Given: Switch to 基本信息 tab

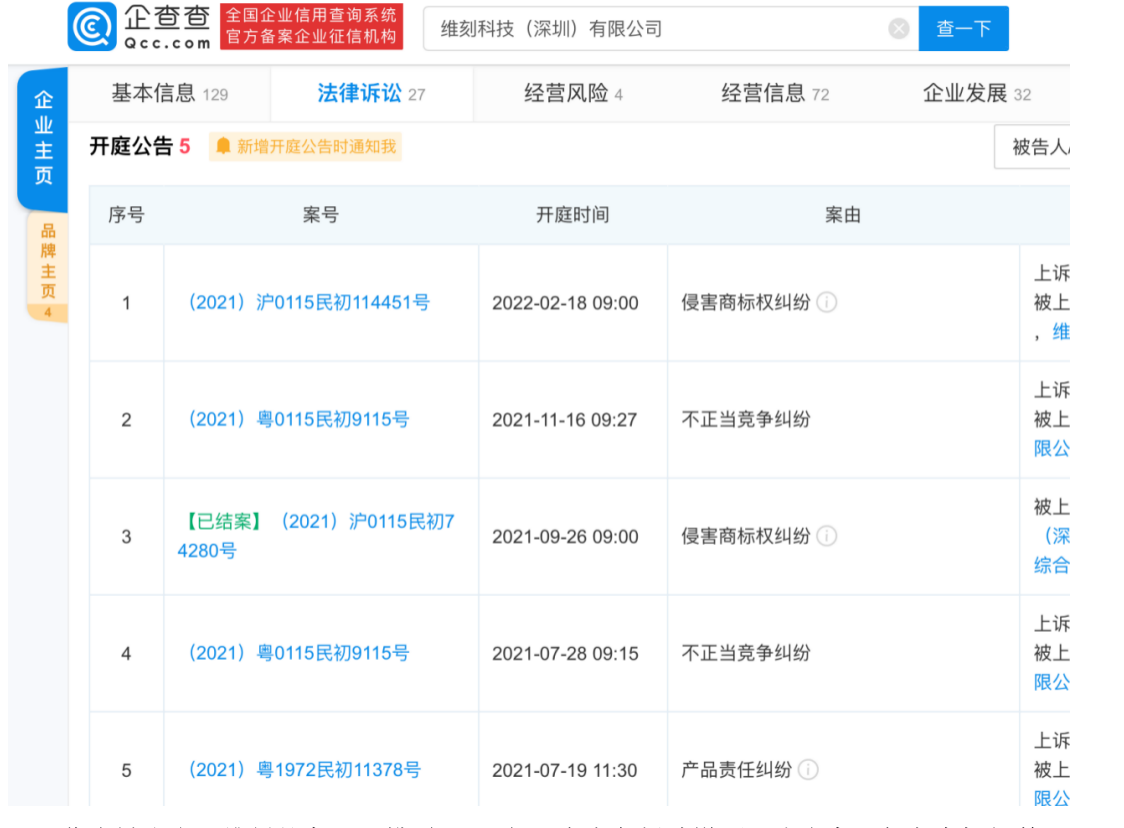Looking at the screenshot, I should pyautogui.click(x=170, y=94).
